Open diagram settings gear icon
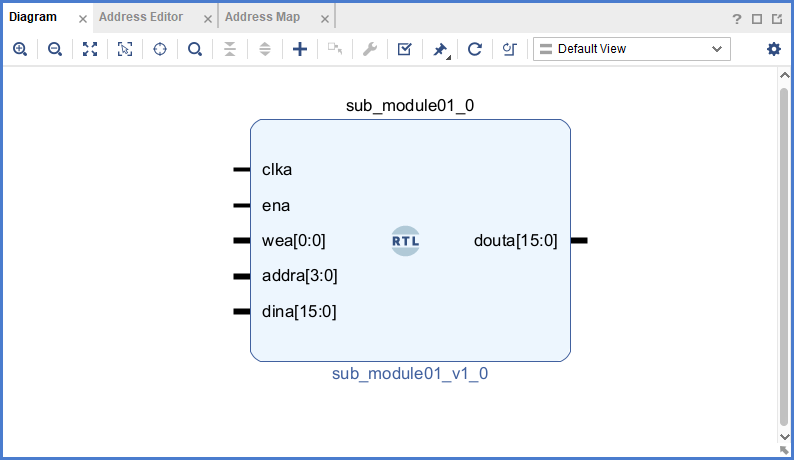 pos(774,49)
